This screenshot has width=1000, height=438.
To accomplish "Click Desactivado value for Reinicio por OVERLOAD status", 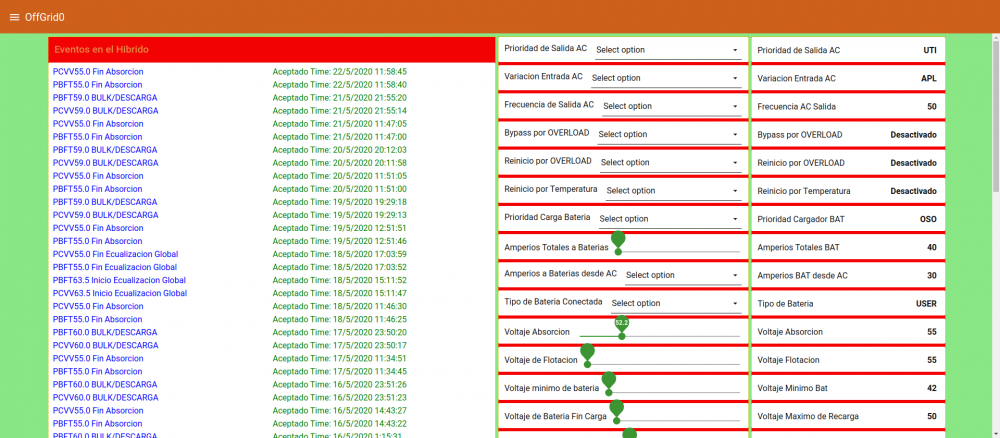I will click(x=913, y=163).
